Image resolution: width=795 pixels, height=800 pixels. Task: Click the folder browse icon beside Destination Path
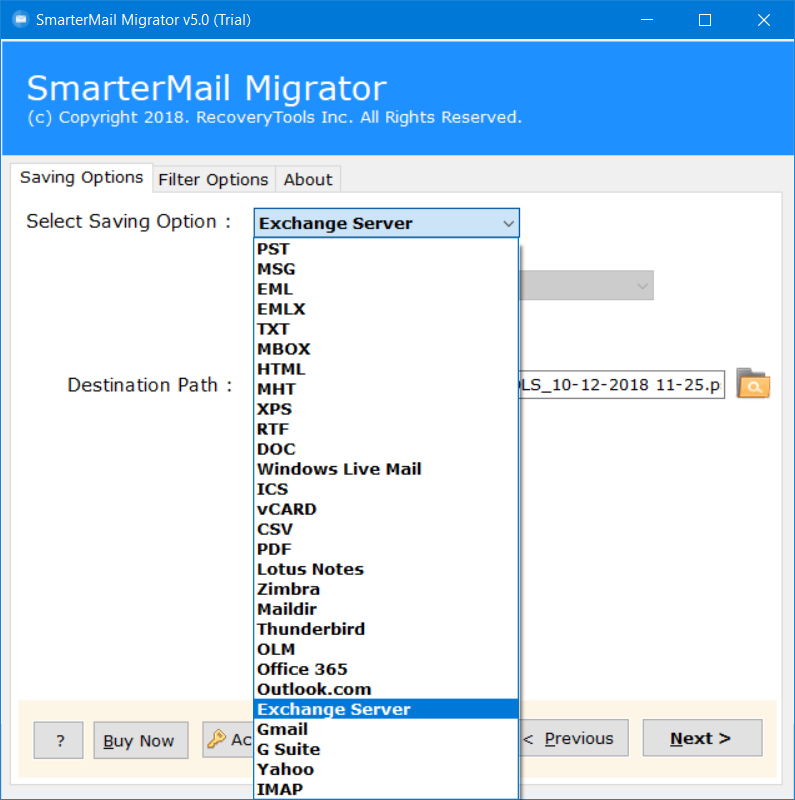click(753, 384)
